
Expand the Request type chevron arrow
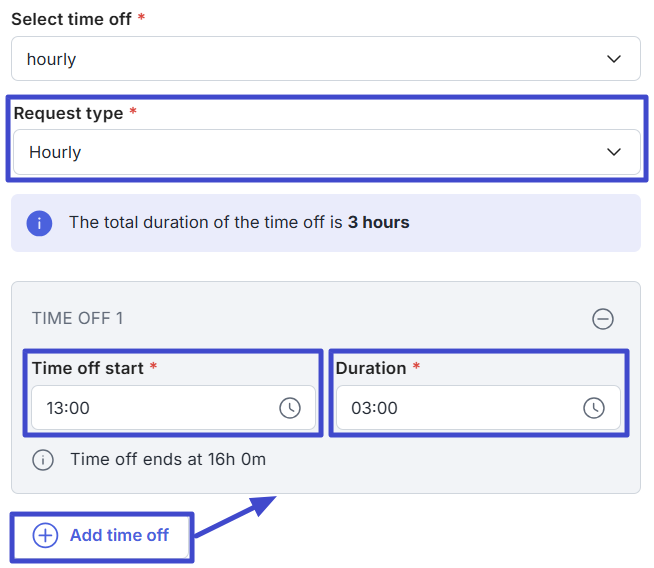coord(614,152)
